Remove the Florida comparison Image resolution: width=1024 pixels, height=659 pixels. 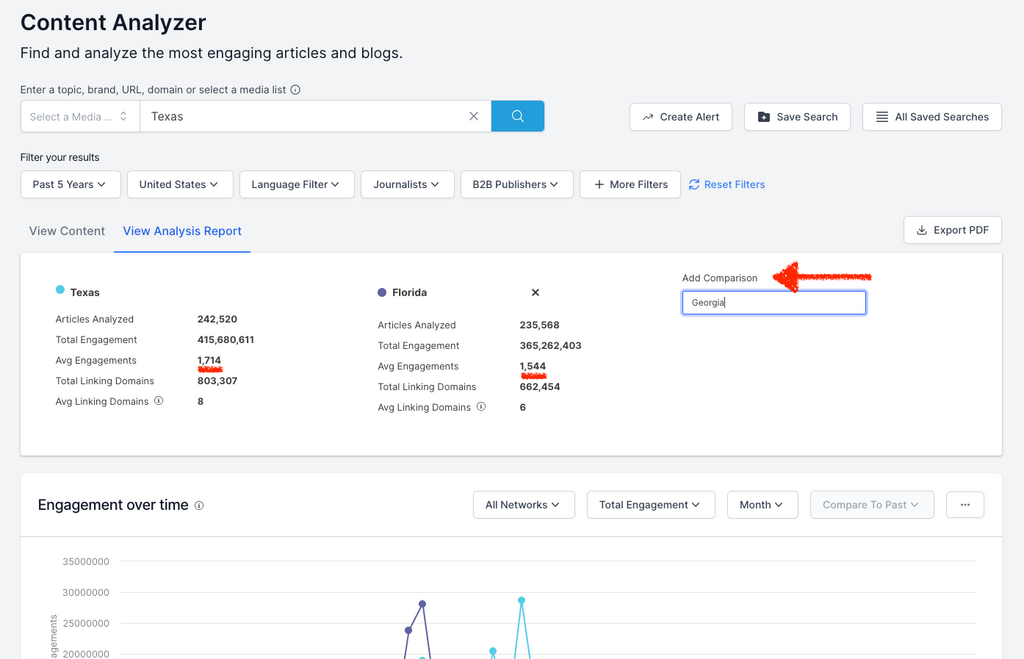535,293
